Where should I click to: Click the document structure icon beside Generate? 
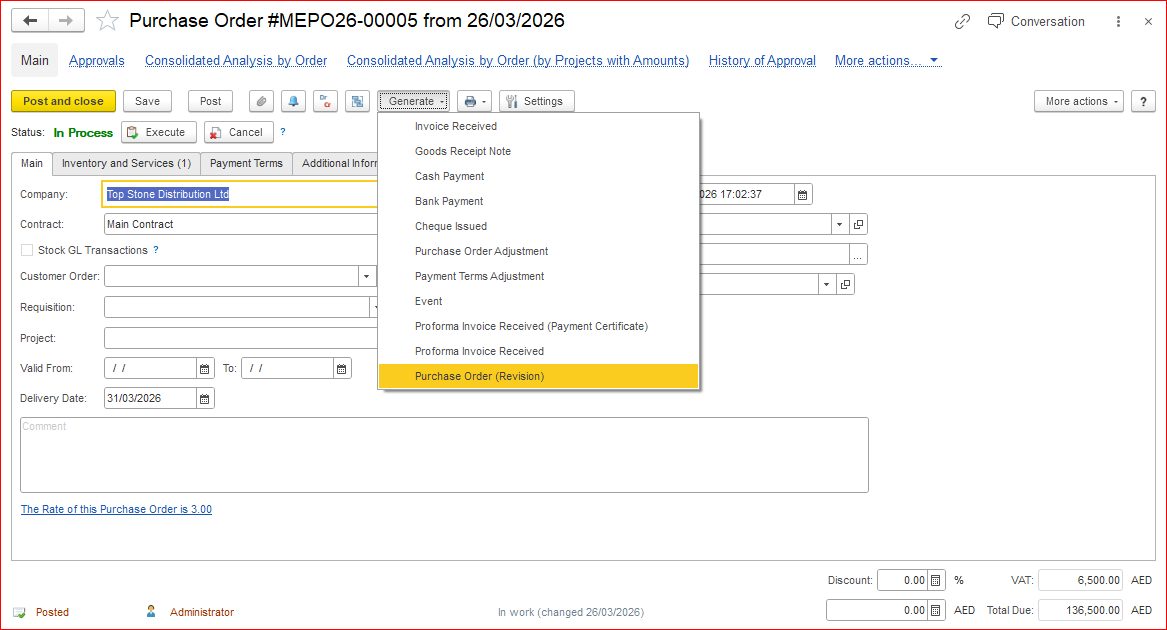coord(357,101)
